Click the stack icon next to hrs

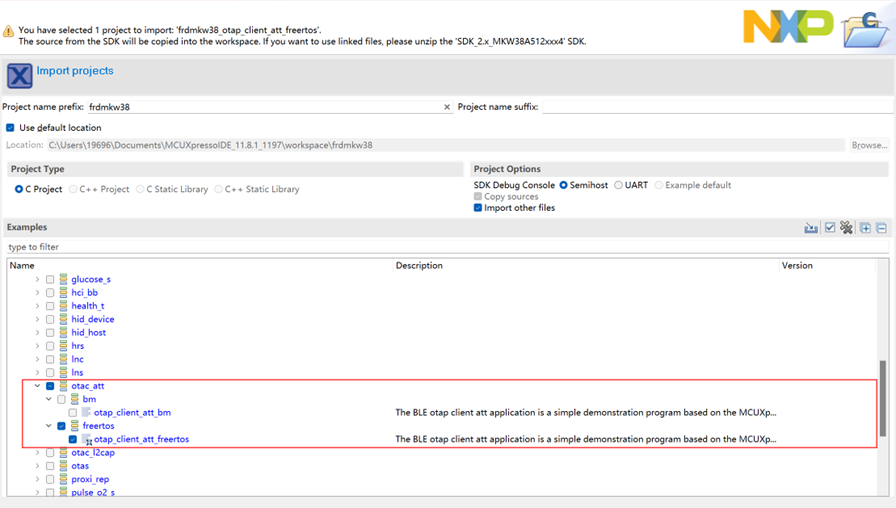[x=63, y=346]
